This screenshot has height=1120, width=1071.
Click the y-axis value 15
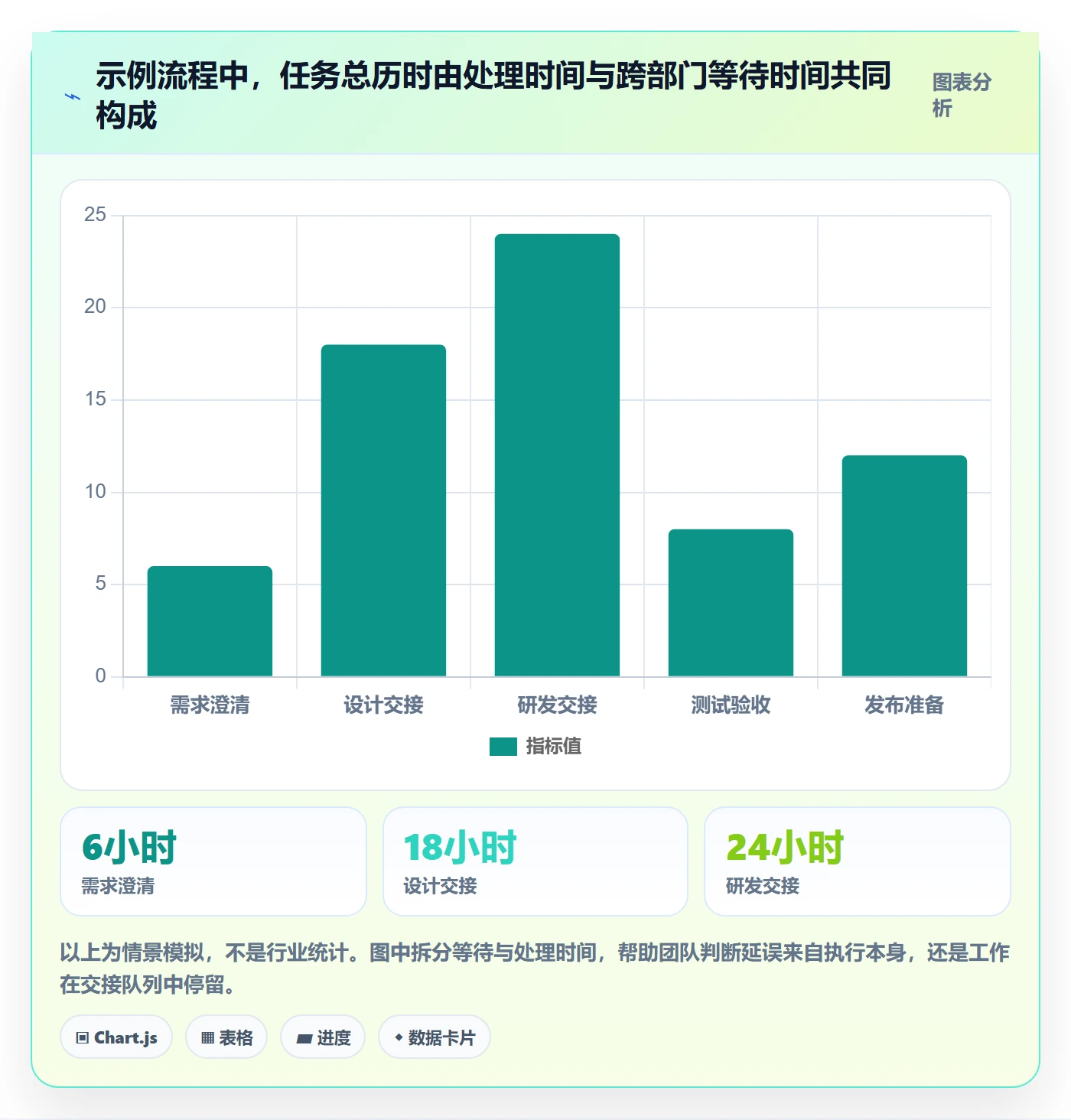[x=96, y=399]
